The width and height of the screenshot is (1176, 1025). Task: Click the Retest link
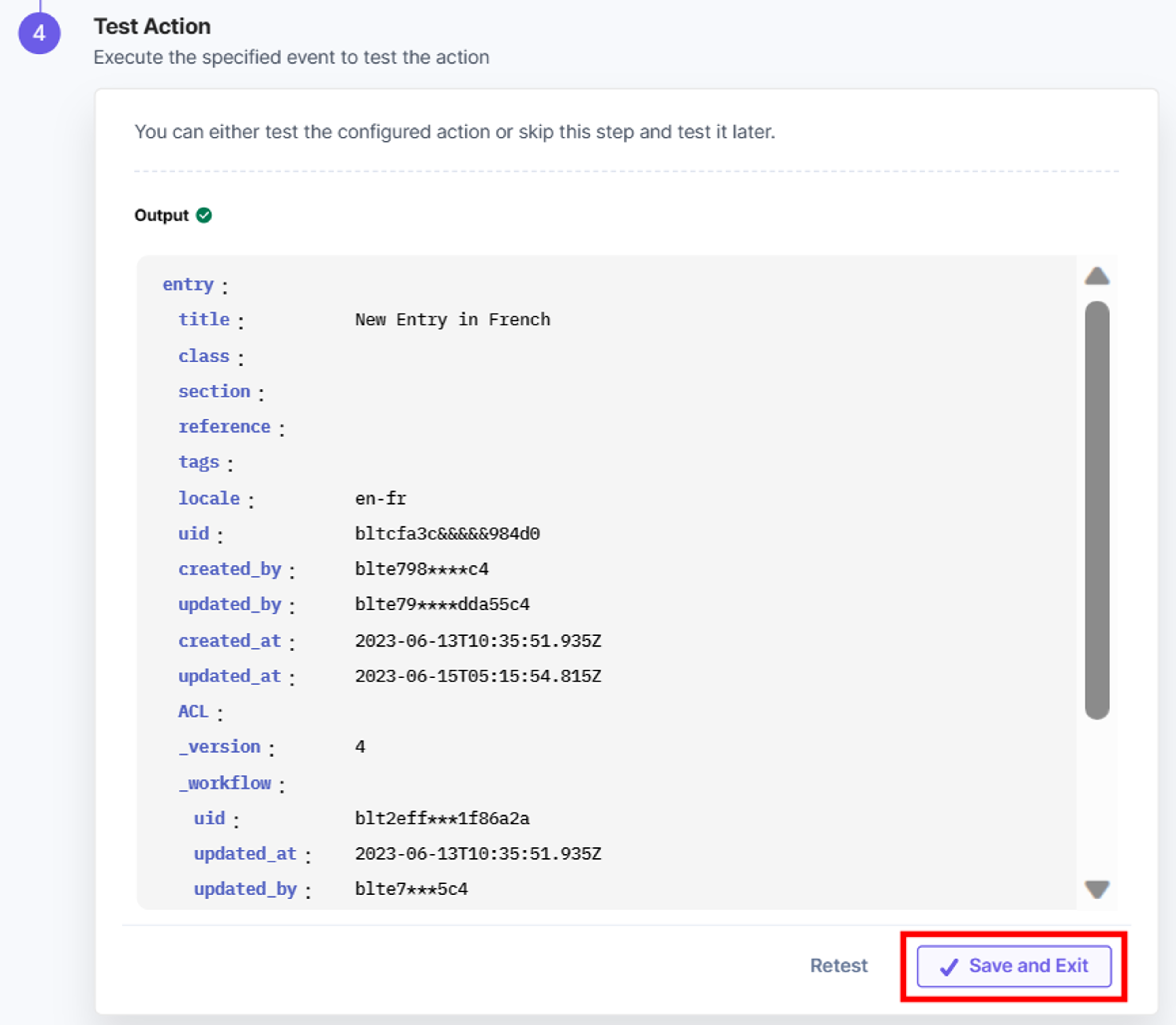(x=839, y=966)
